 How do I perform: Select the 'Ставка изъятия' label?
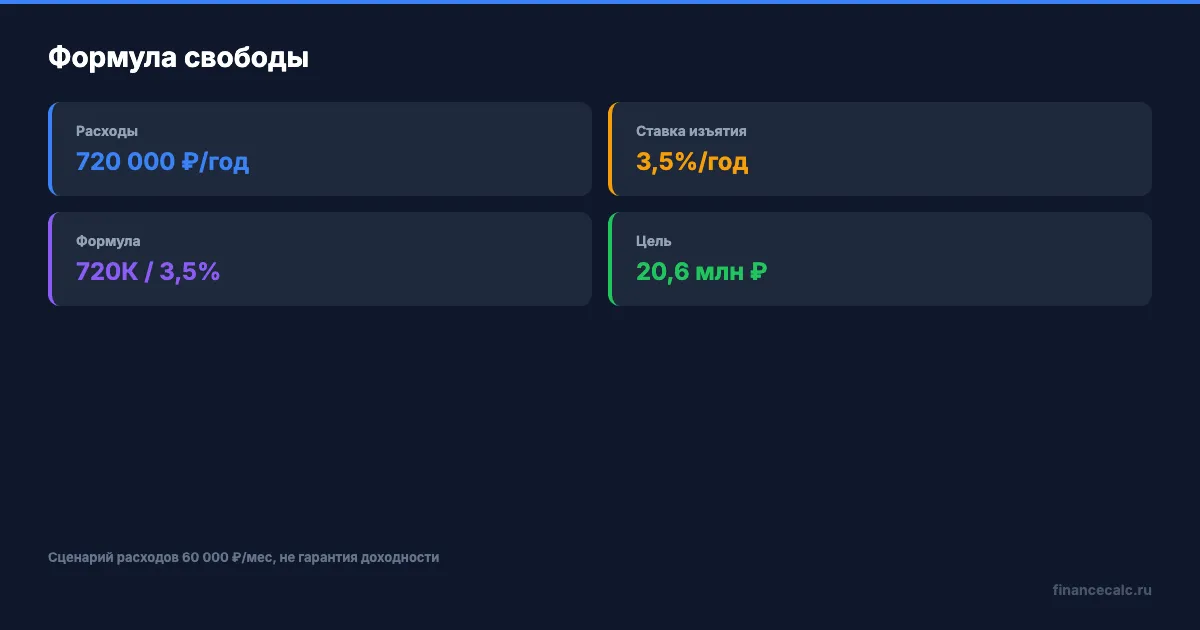[x=691, y=131]
